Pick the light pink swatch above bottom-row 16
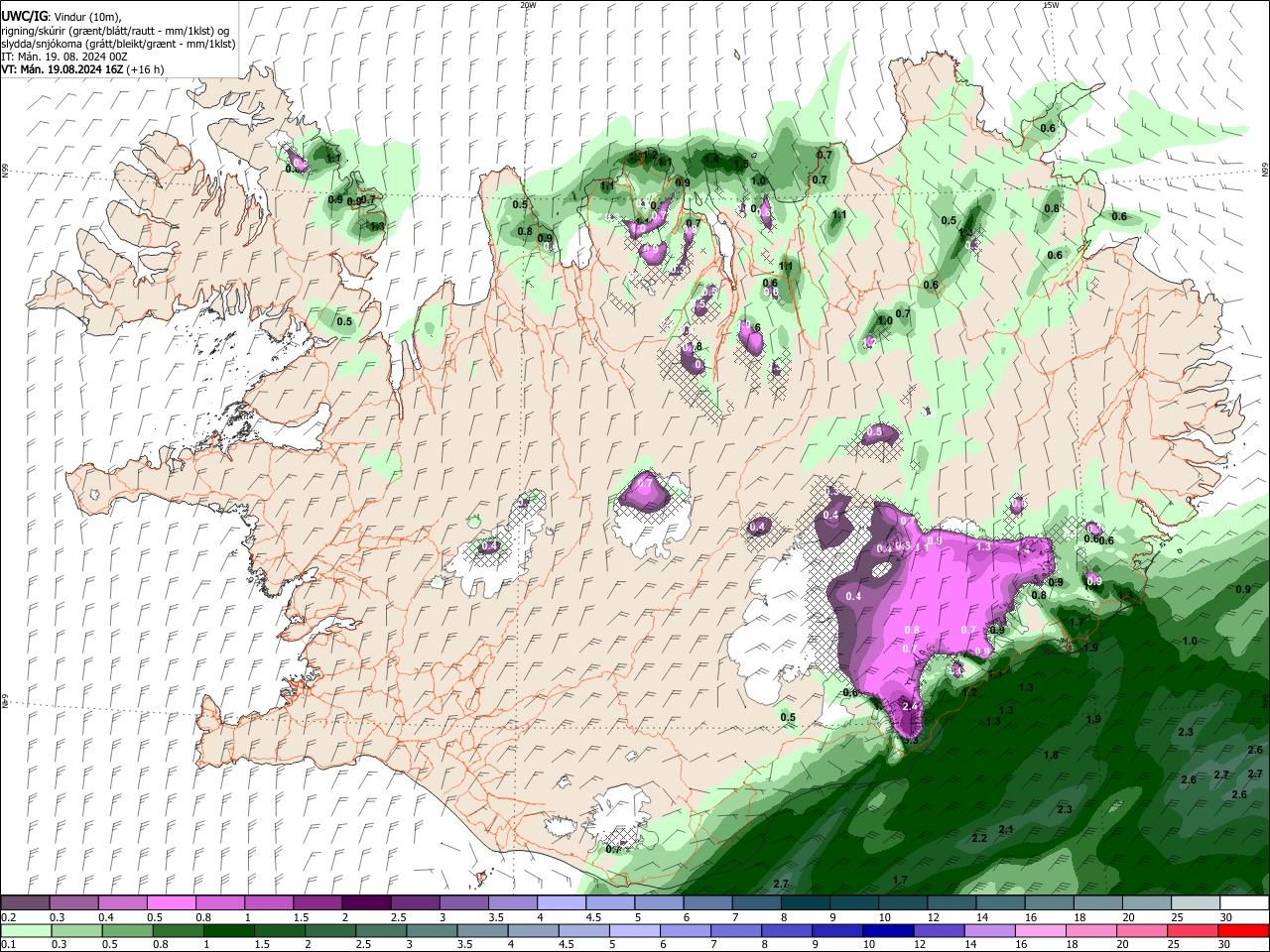 click(x=1041, y=930)
